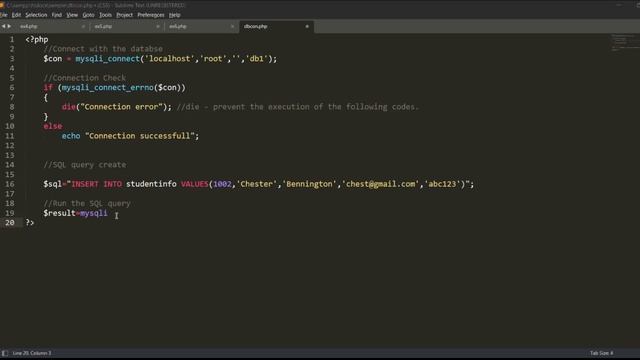Click the 'SQL query create' comment
Image resolution: width=640 pixels, height=360 pixels.
[x=84, y=165]
